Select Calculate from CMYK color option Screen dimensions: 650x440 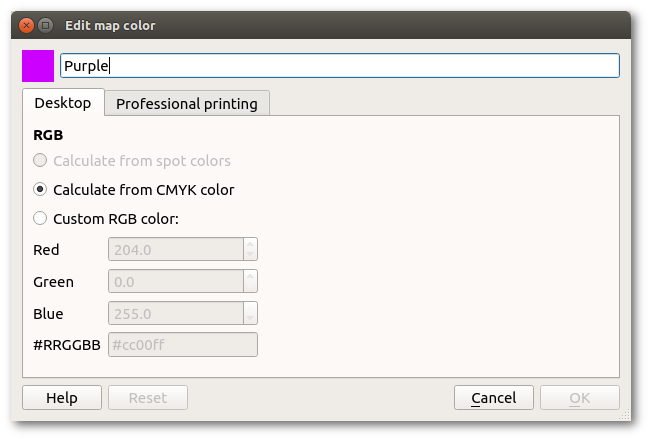(x=40, y=189)
